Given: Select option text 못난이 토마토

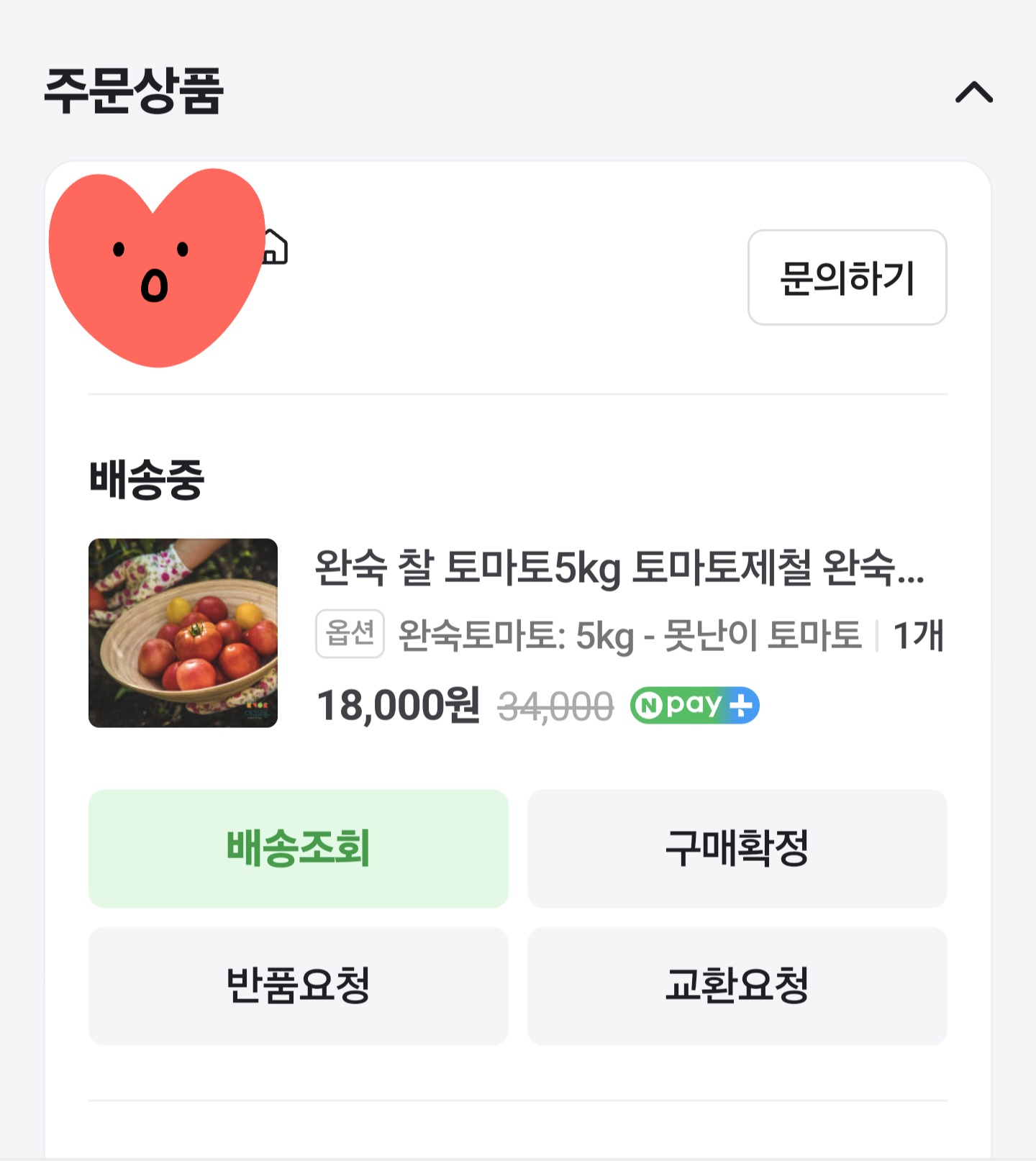Looking at the screenshot, I should [763, 635].
